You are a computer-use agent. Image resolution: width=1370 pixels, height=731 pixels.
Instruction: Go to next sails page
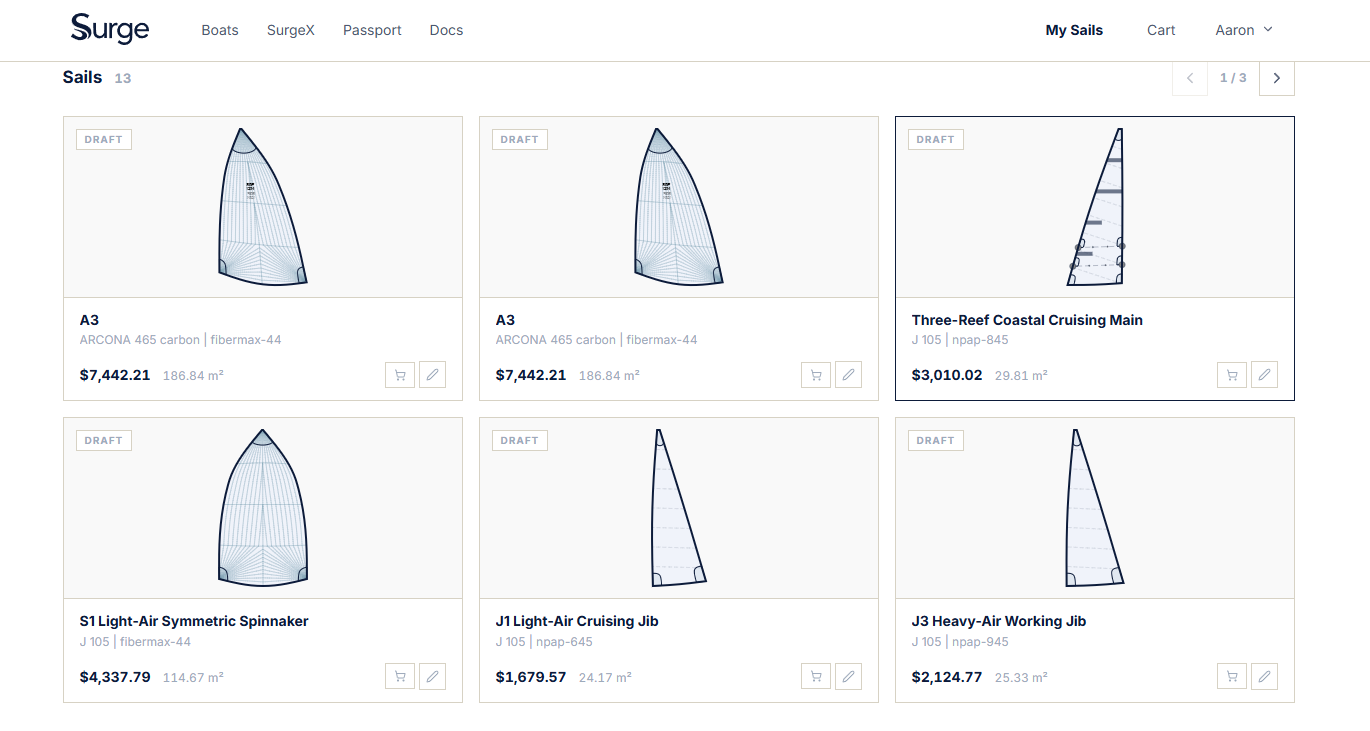(x=1277, y=78)
